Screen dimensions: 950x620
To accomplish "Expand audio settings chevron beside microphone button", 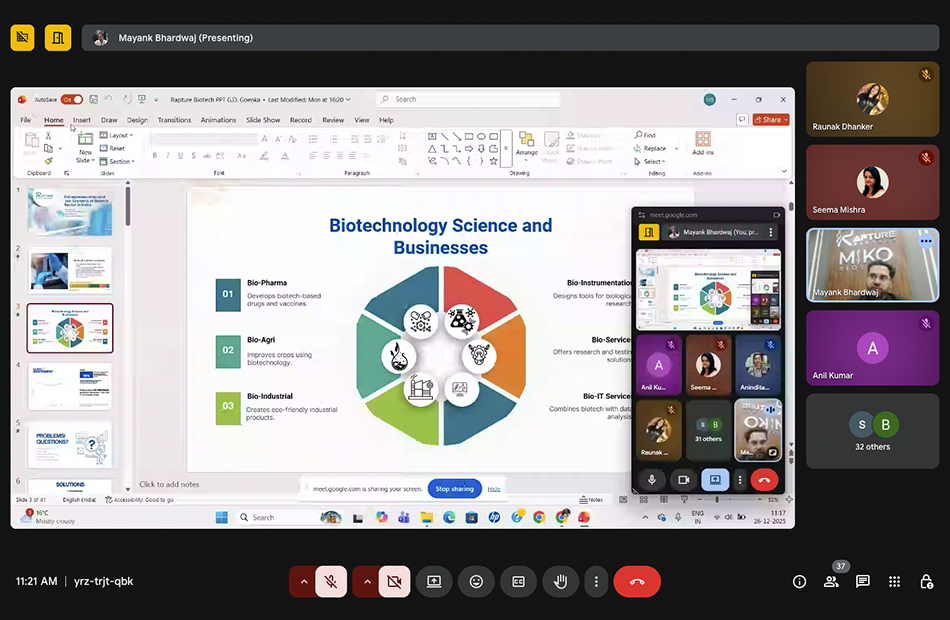I will coord(304,581).
